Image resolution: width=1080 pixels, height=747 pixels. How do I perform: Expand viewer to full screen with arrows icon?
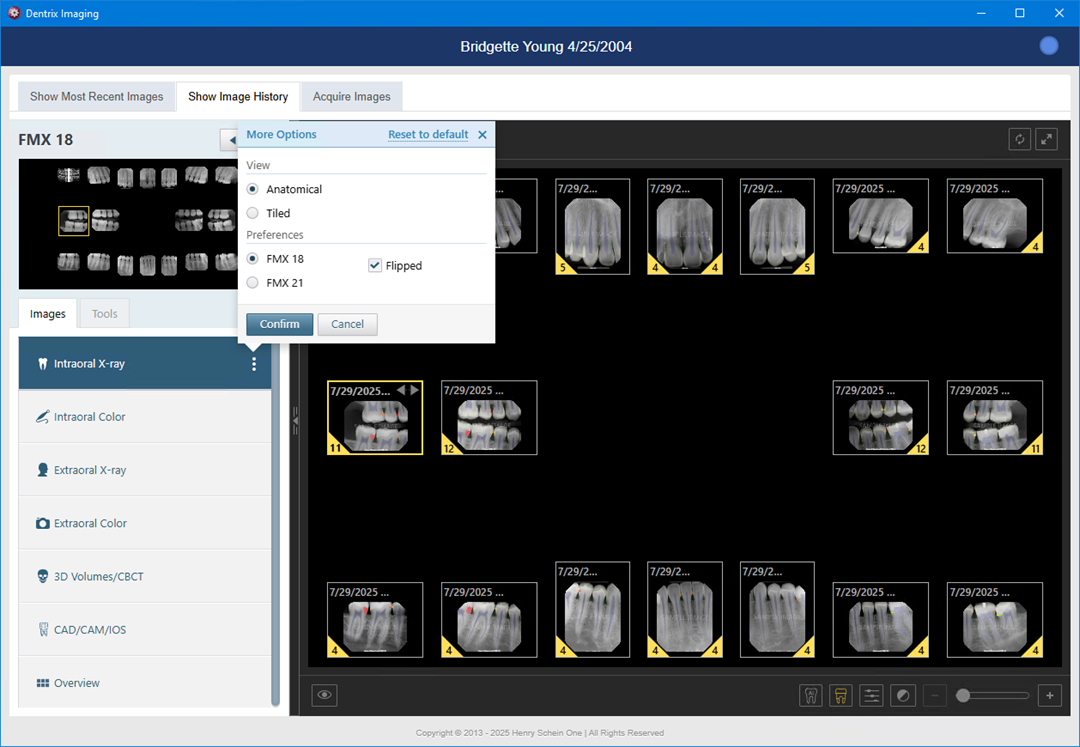point(1046,139)
